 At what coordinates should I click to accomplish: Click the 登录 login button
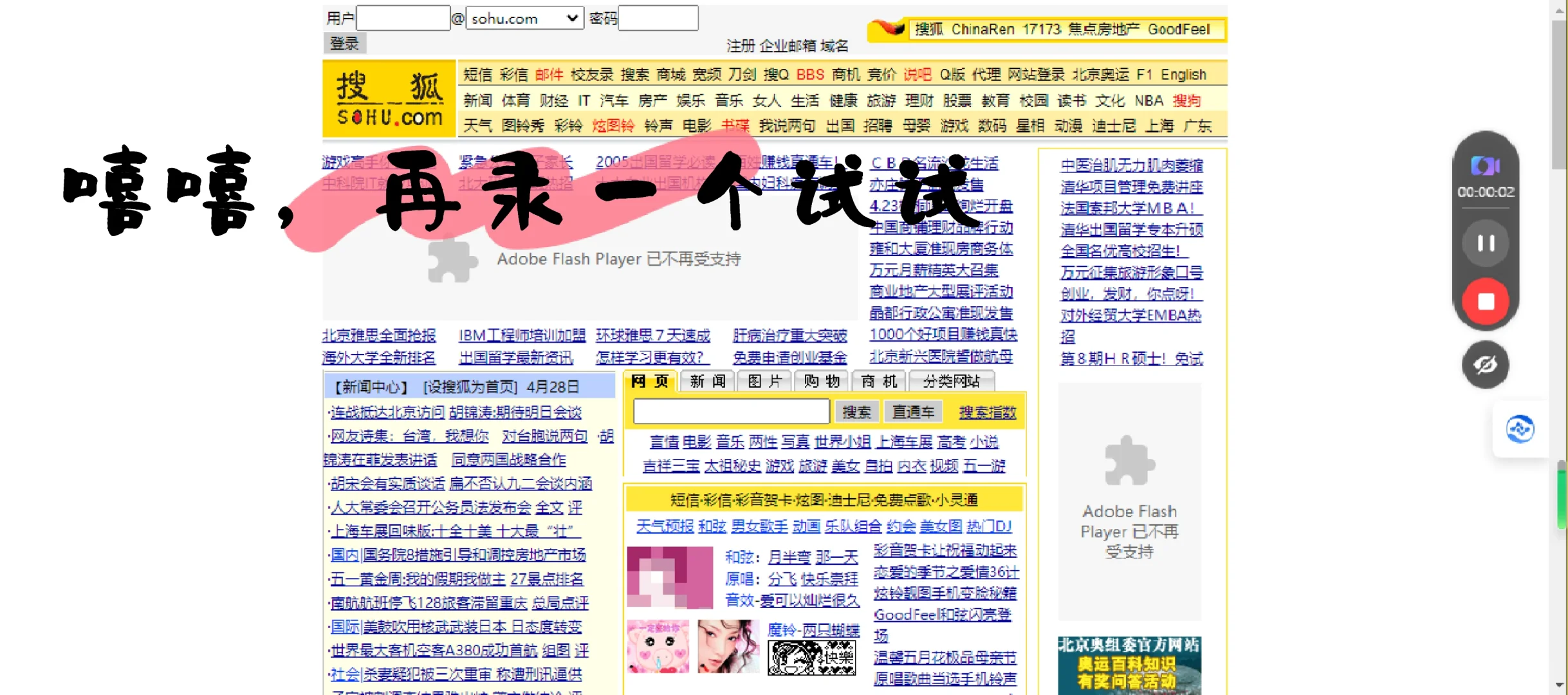click(x=345, y=43)
